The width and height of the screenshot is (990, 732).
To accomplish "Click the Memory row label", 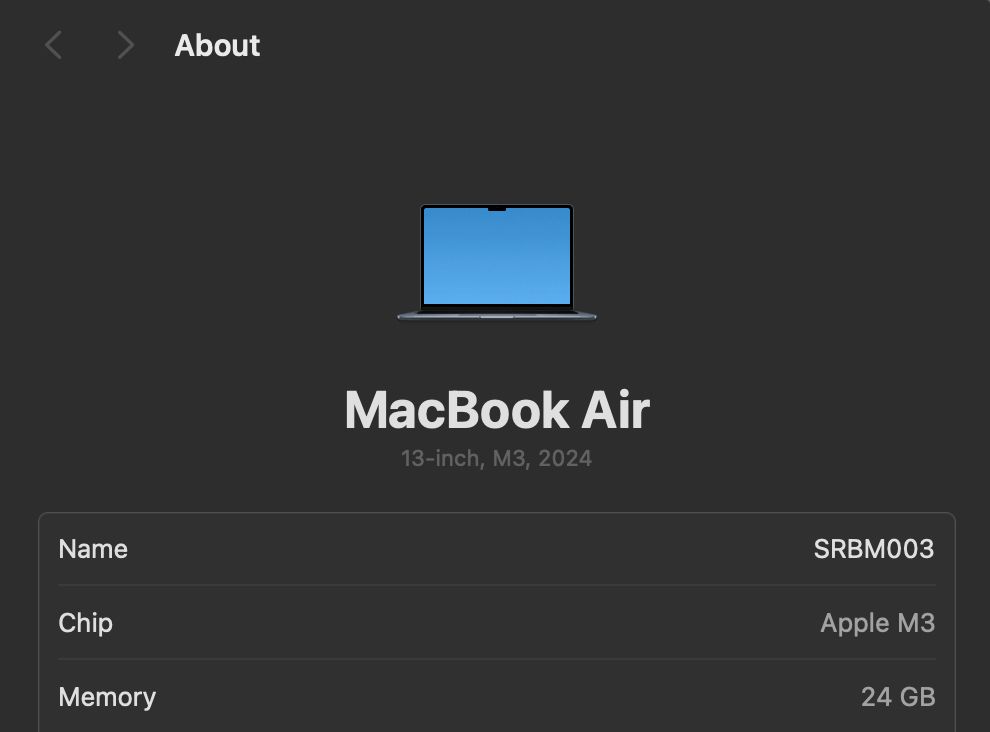I will [x=107, y=697].
